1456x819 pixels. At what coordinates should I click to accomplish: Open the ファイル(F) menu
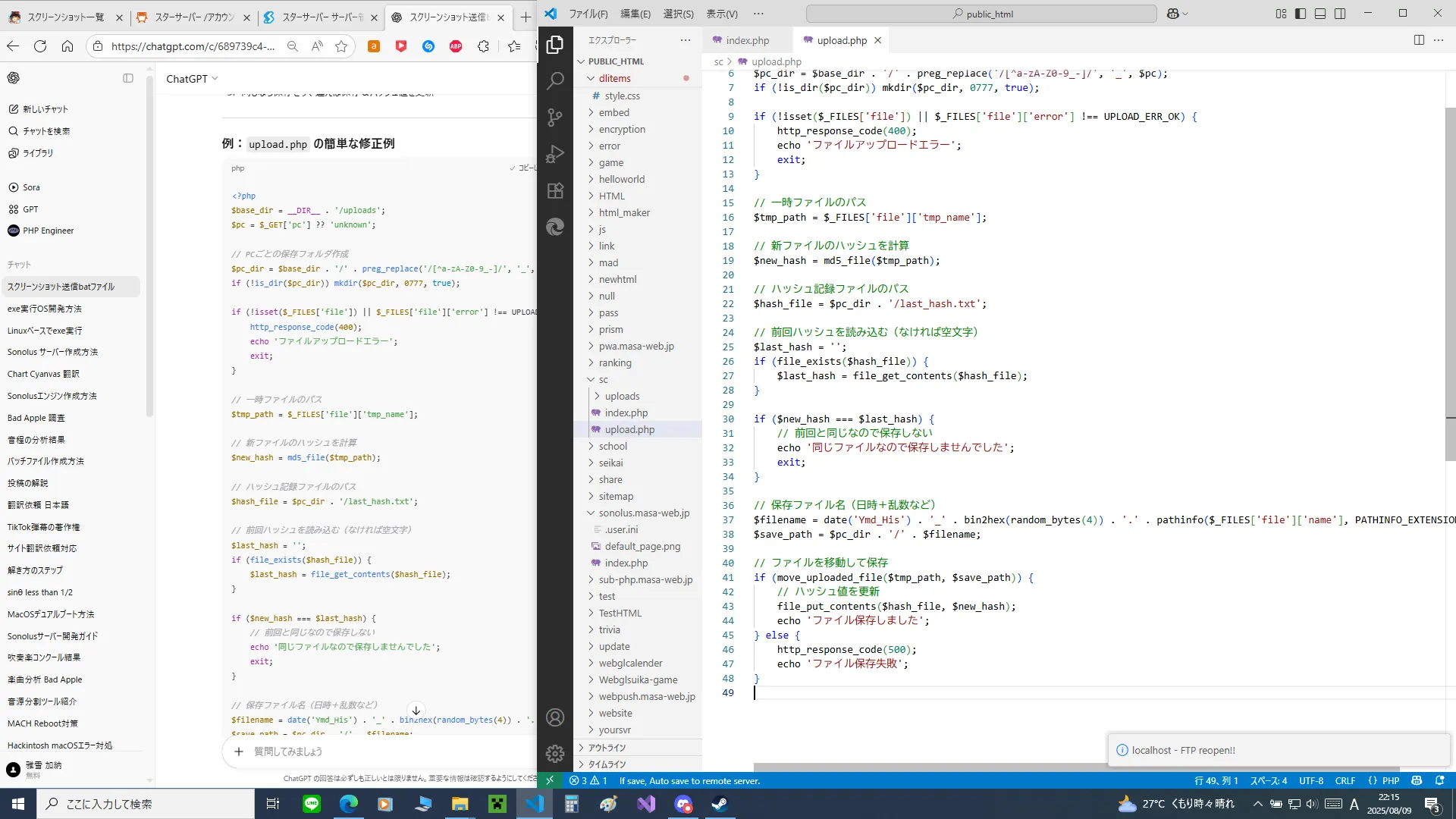[x=588, y=14]
